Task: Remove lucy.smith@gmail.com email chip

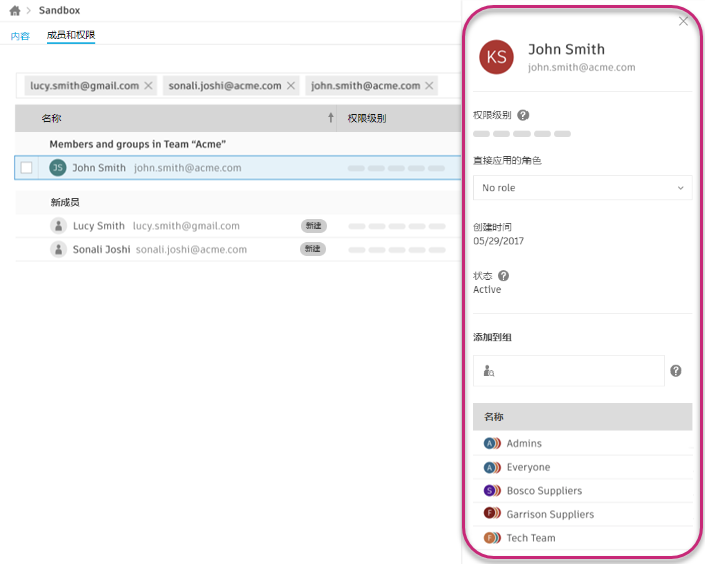Action: click(148, 85)
